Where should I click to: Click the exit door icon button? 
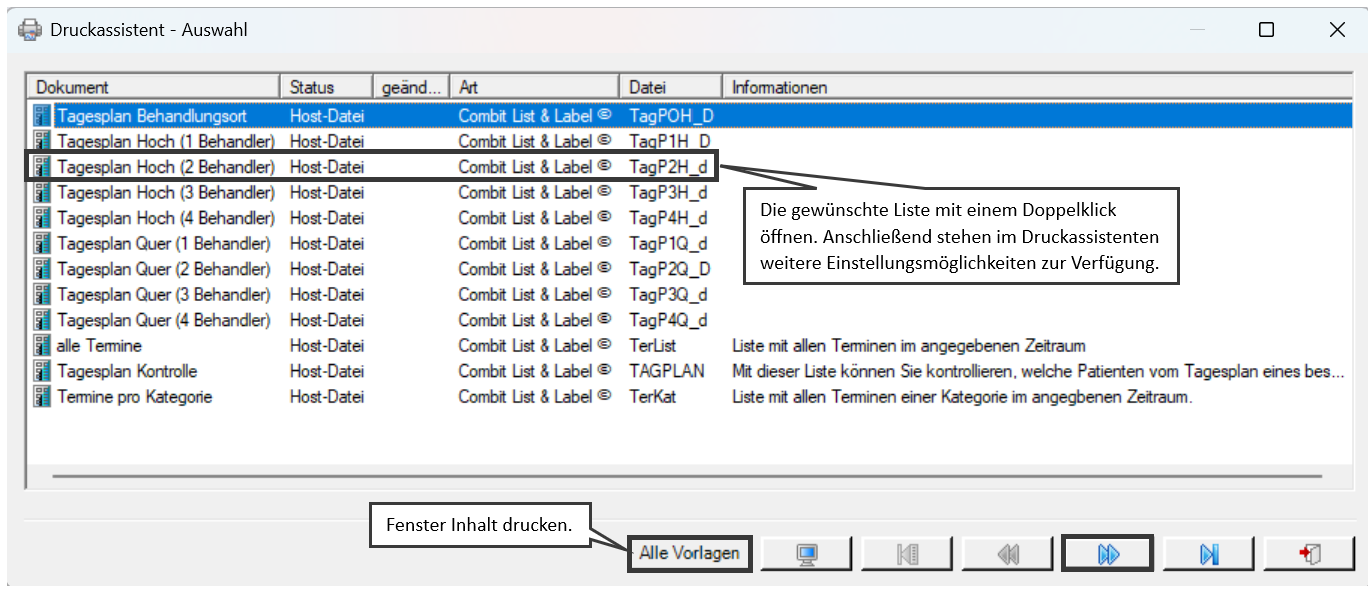(x=1309, y=554)
